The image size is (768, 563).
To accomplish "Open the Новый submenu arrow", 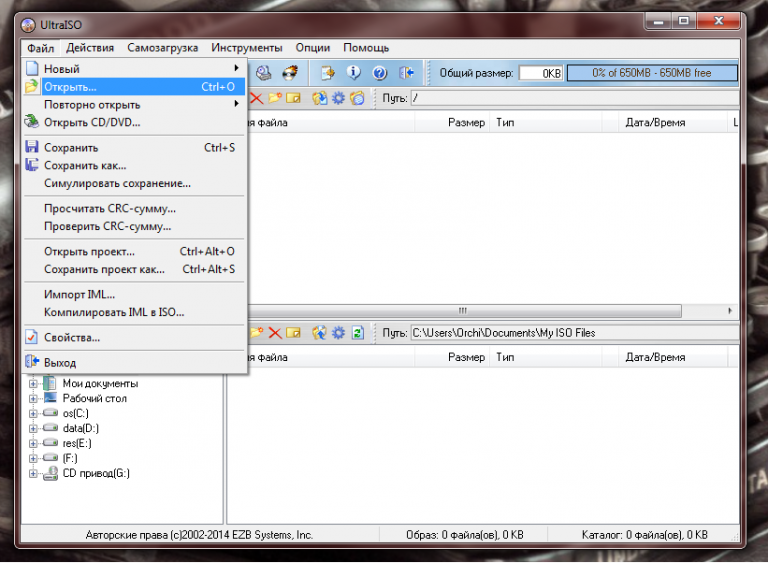I will tap(237, 68).
